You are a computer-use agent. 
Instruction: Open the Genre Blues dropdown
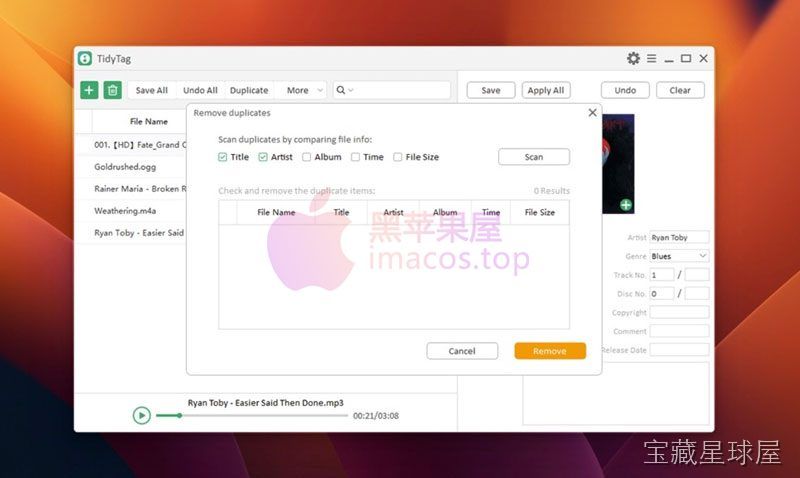679,256
